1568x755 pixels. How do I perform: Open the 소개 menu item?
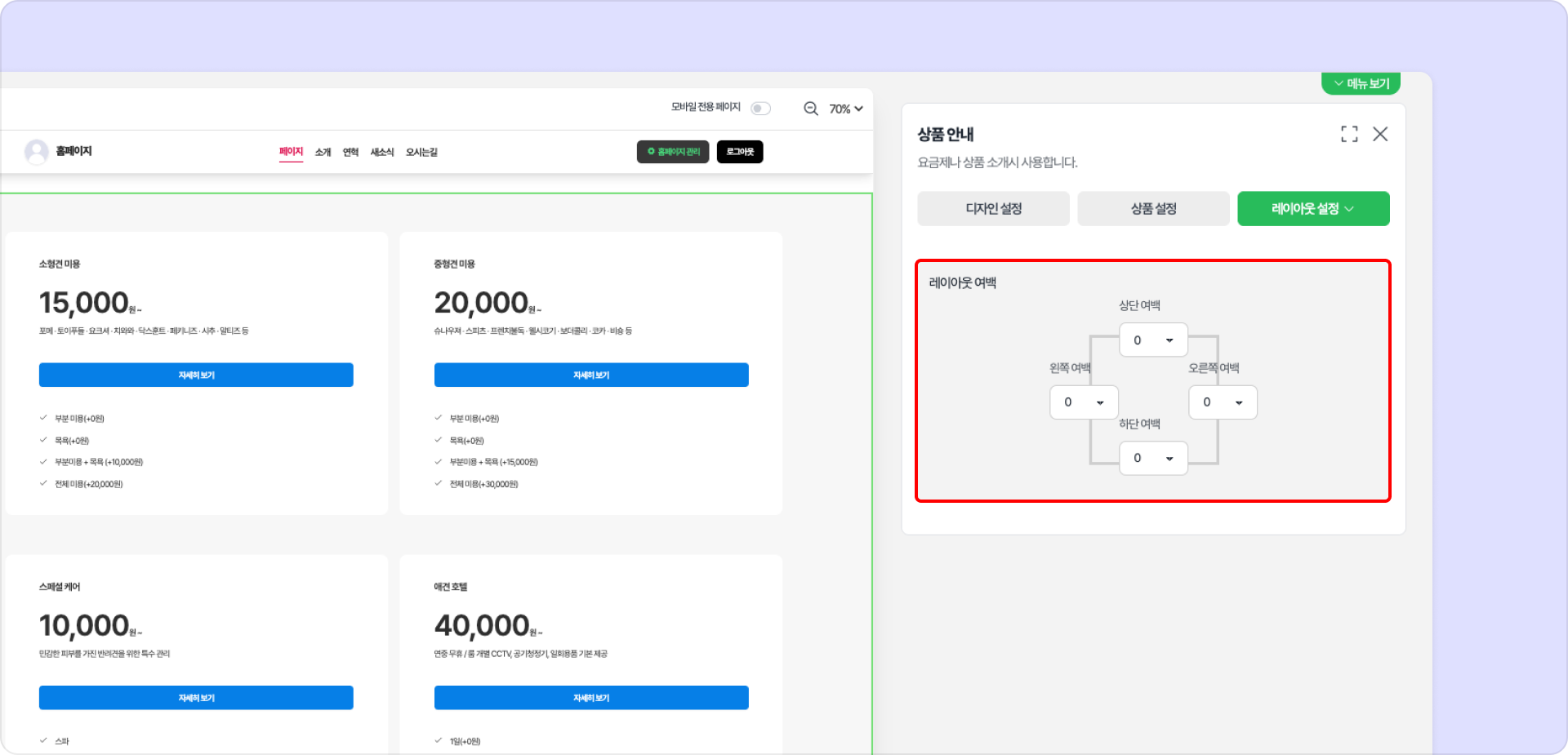click(x=323, y=153)
